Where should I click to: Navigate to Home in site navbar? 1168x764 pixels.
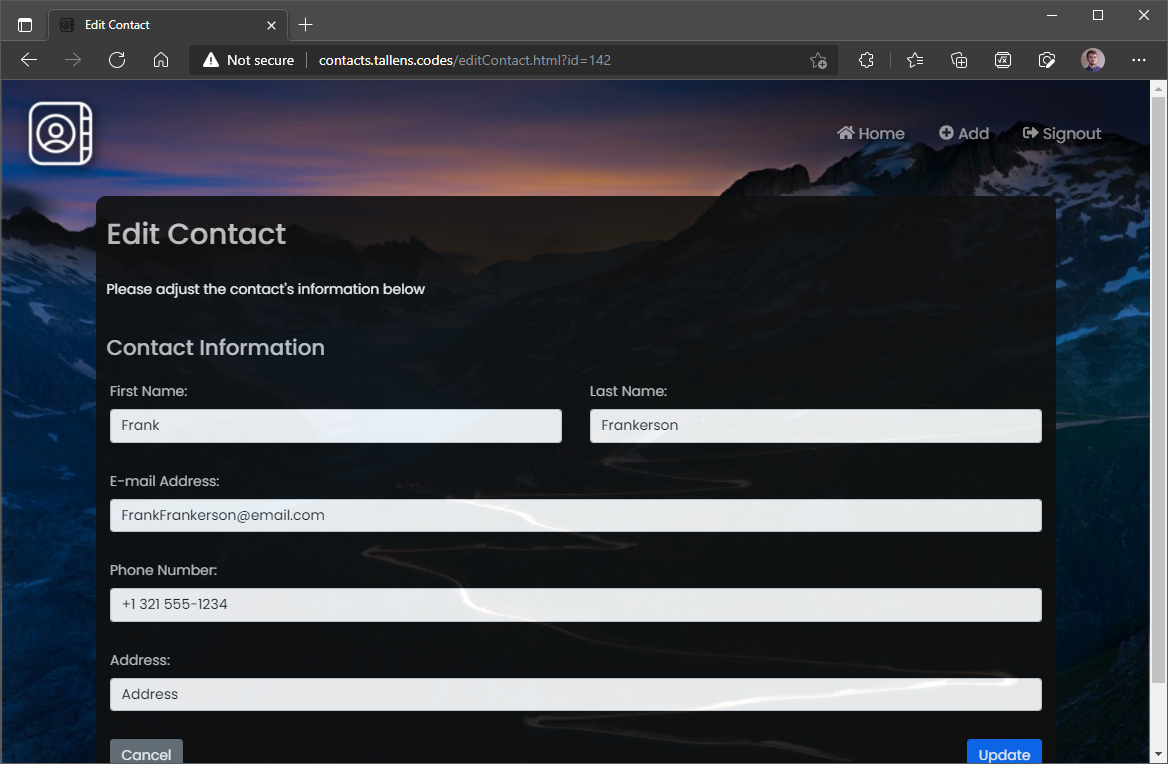(871, 133)
